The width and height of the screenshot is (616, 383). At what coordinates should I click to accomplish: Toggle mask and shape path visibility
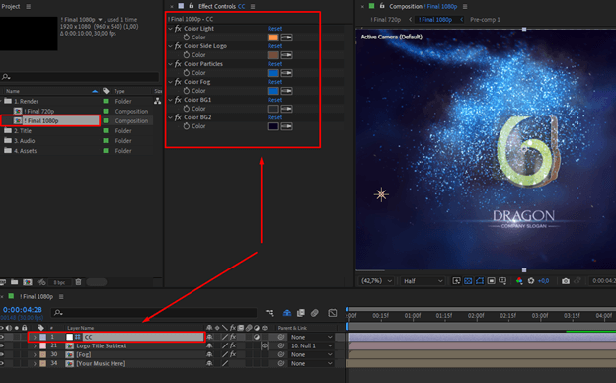pos(480,280)
